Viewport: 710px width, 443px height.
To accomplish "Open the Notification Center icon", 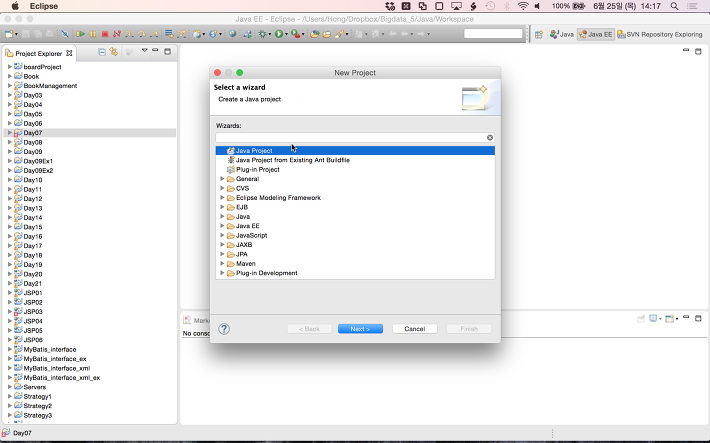I will pos(692,6).
